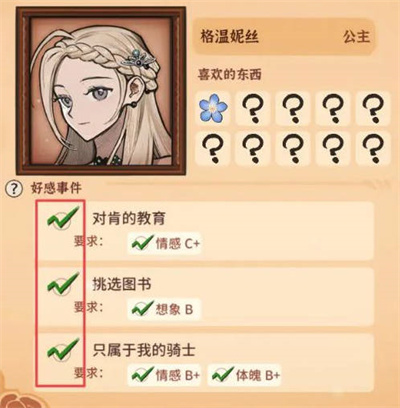Click the 格温妮丝 name banner

pyautogui.click(x=284, y=37)
